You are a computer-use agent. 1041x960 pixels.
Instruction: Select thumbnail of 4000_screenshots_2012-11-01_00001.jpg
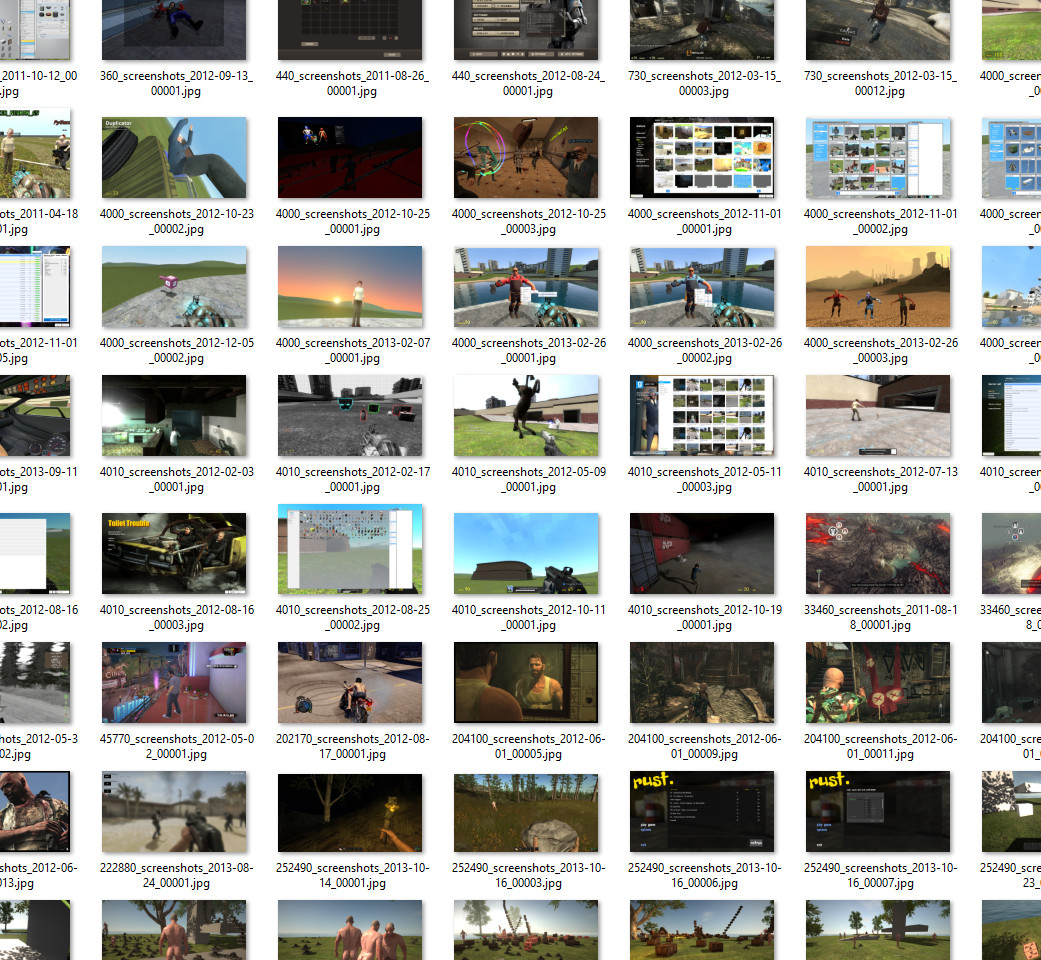tap(702, 157)
